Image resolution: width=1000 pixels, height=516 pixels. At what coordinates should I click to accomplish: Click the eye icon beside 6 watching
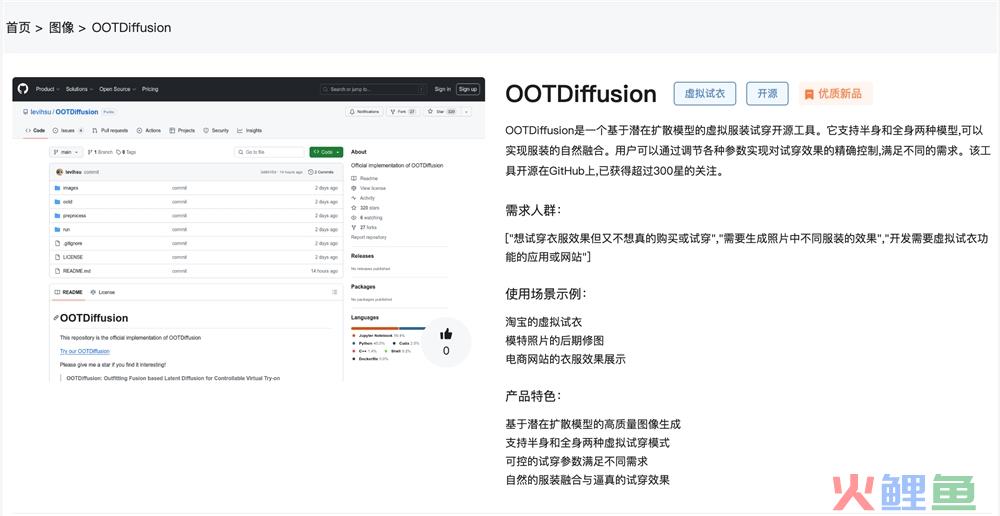pos(354,217)
